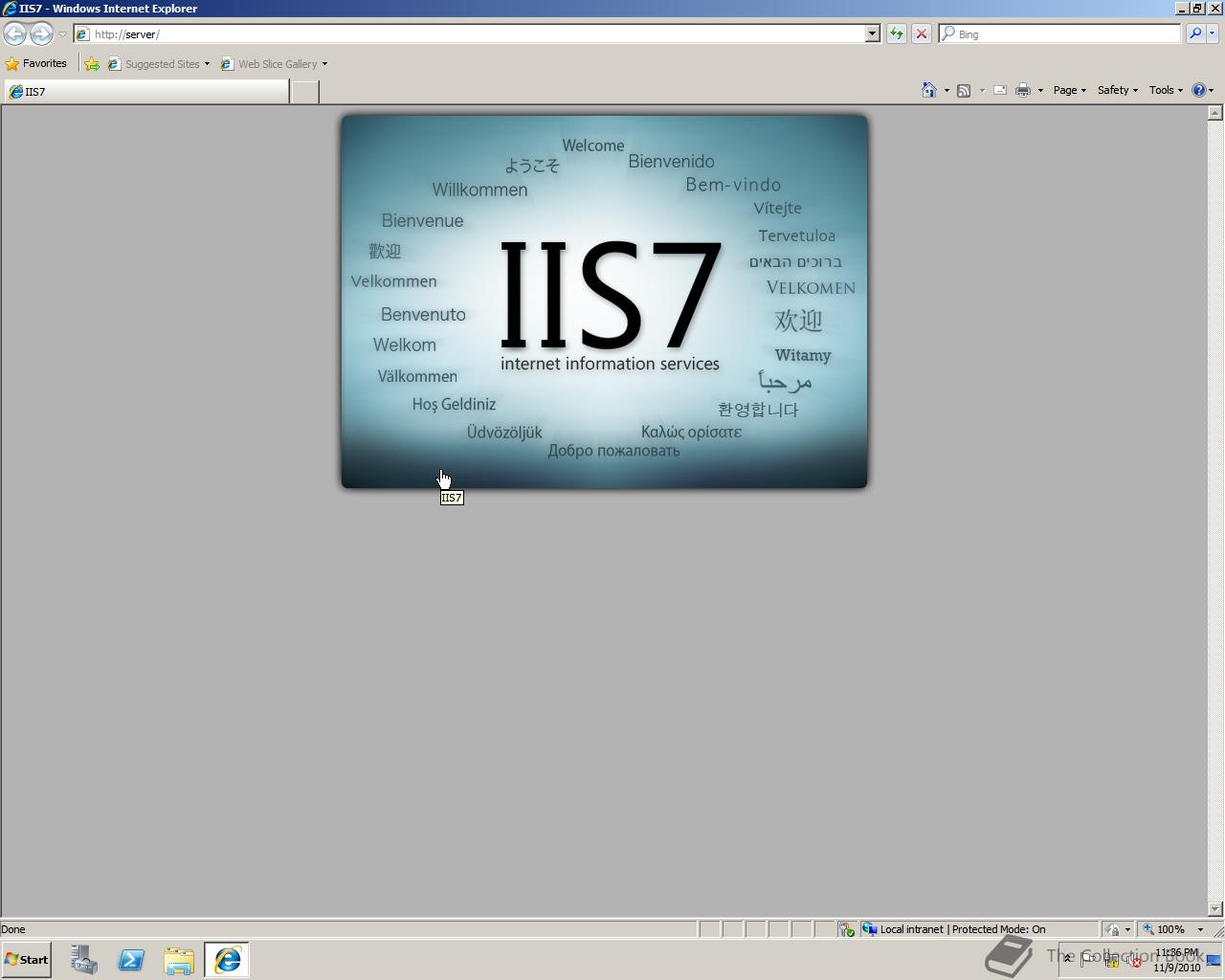This screenshot has width=1225, height=980.
Task: Click the Home page icon
Action: pos(928,90)
